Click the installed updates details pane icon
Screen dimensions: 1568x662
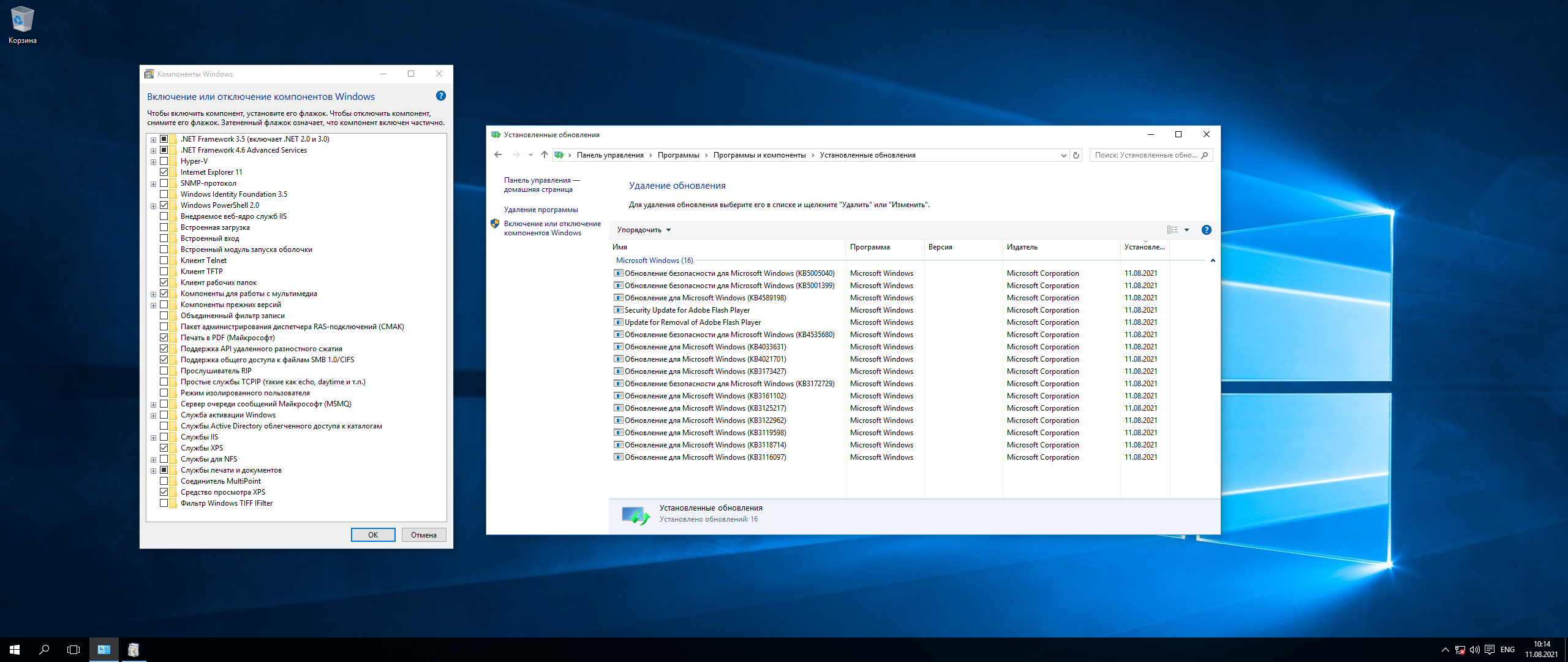(x=635, y=515)
